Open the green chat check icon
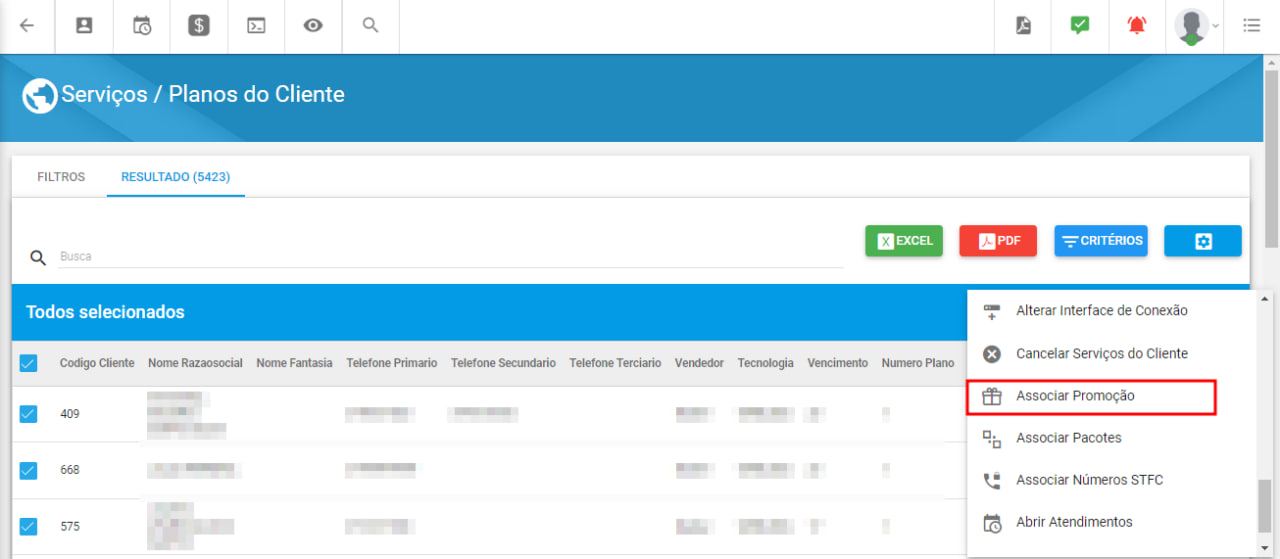Image resolution: width=1280 pixels, height=559 pixels. pyautogui.click(x=1080, y=26)
